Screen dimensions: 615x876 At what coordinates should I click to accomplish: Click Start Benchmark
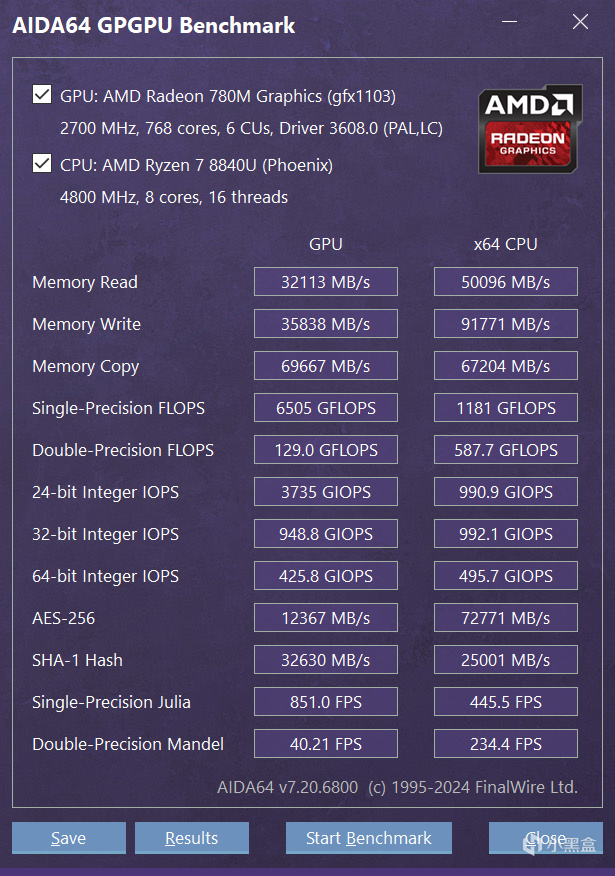[x=368, y=838]
